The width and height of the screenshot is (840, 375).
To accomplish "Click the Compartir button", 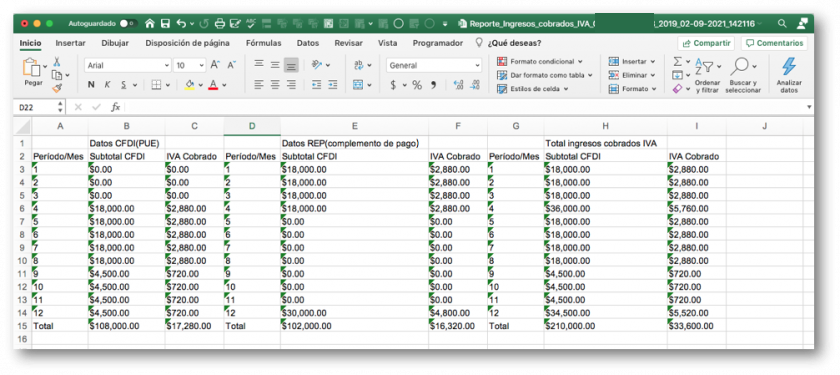I will (707, 43).
